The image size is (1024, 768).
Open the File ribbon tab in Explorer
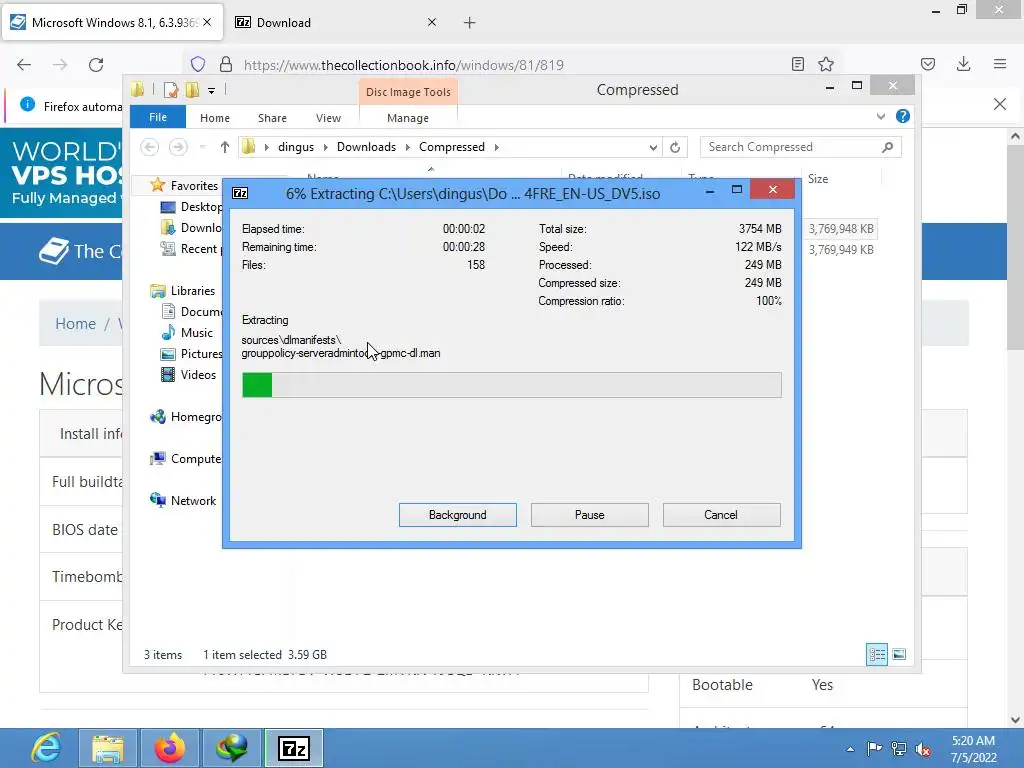[158, 118]
